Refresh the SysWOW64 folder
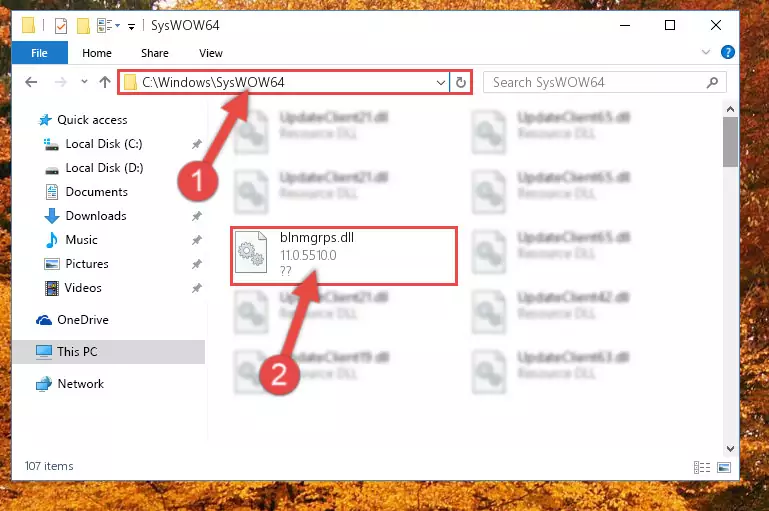769x511 pixels. (x=461, y=82)
